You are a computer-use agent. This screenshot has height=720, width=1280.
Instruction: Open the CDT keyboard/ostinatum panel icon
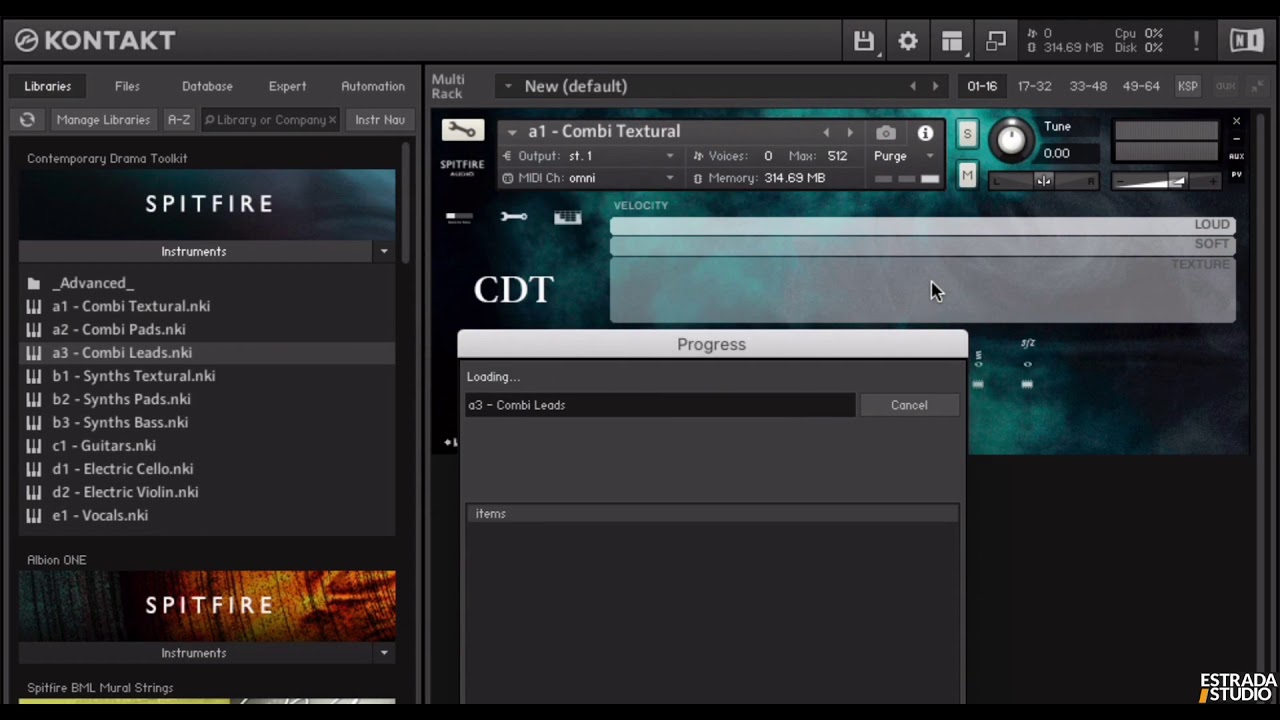[567, 217]
